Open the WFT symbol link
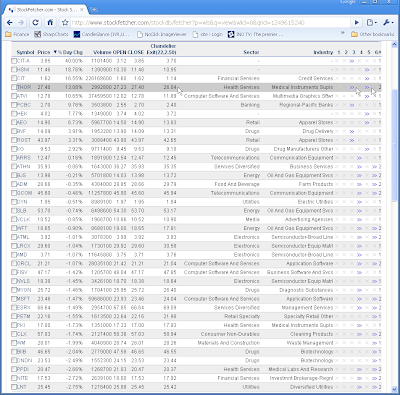Image resolution: width=400 pixels, height=395 pixels. point(22,228)
